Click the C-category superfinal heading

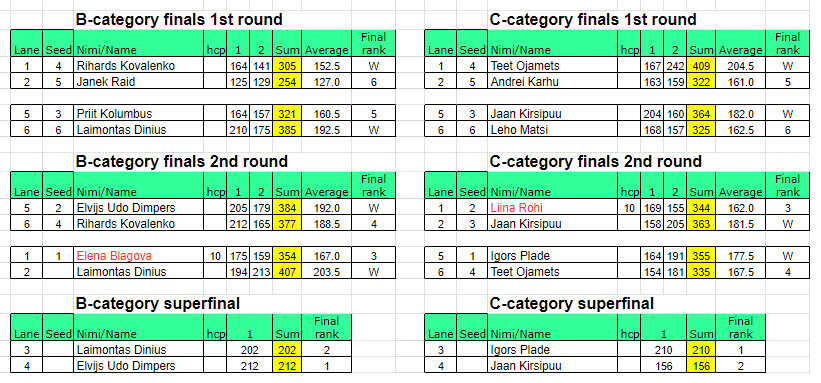[572, 303]
